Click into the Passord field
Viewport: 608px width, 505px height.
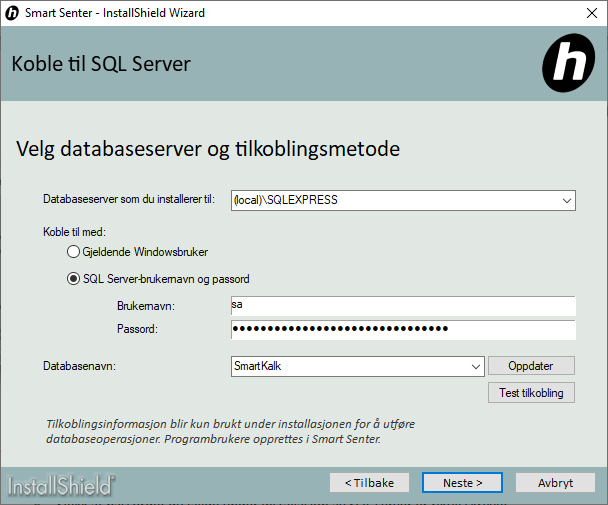[402, 329]
